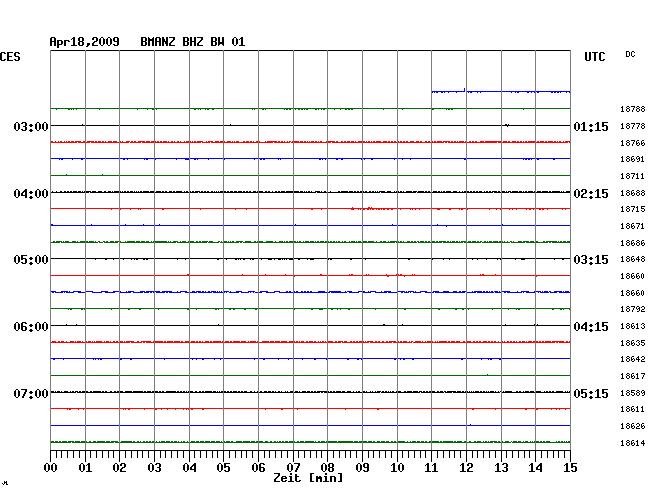
Task: Click the DC value '18671'
Action: [x=633, y=226]
